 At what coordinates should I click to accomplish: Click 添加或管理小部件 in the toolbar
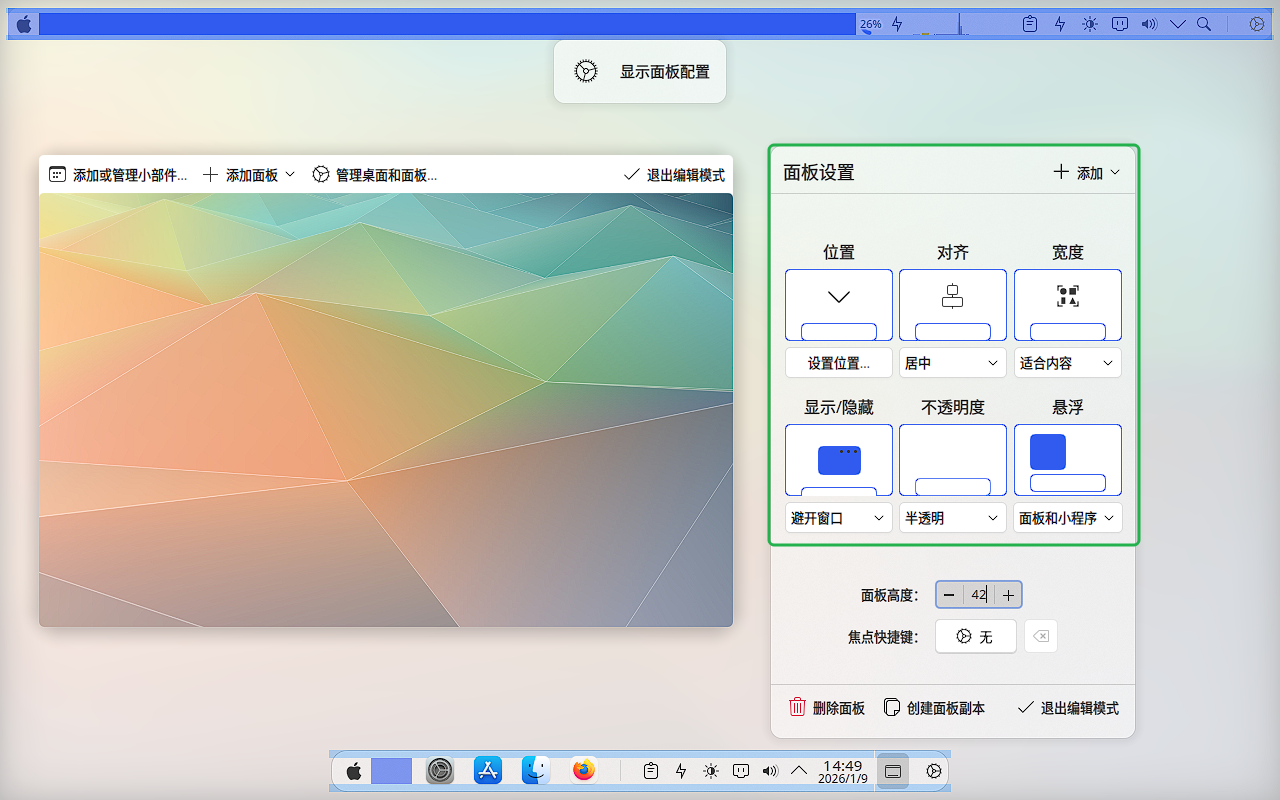point(118,175)
